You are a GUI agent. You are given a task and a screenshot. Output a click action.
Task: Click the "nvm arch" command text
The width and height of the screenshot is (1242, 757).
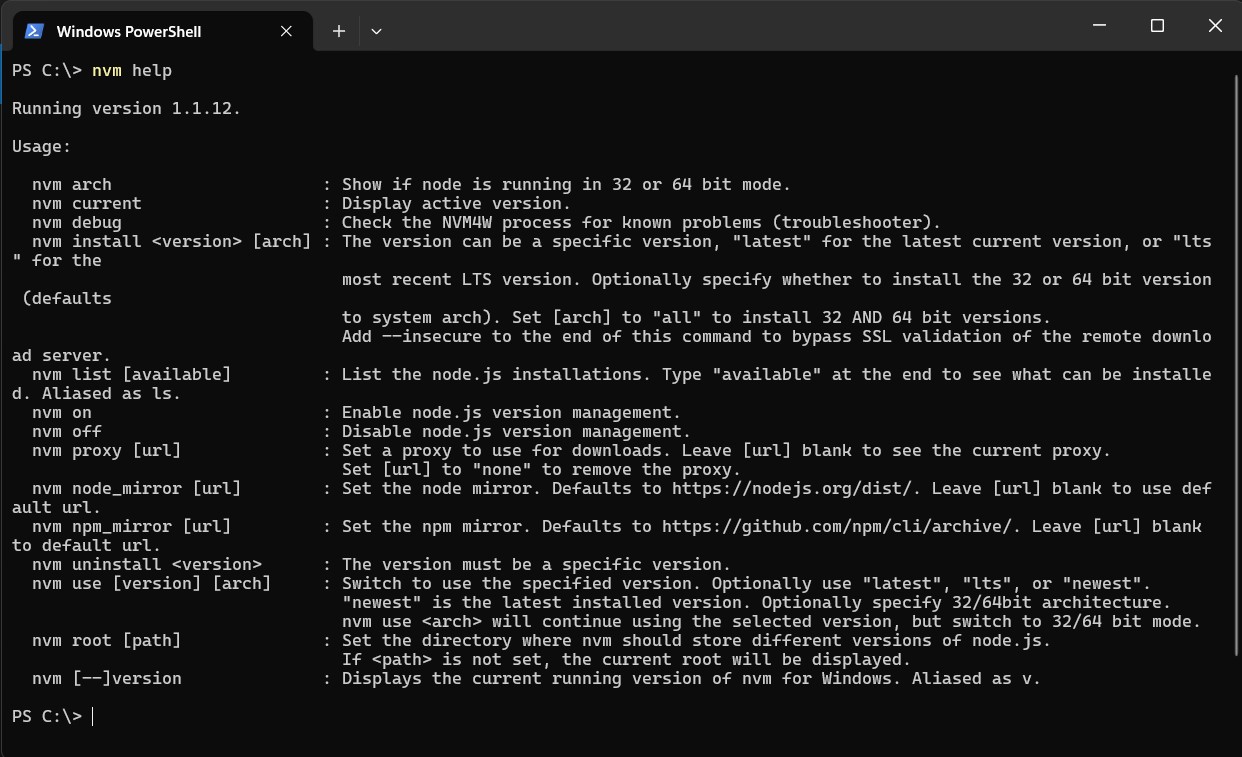pyautogui.click(x=72, y=185)
